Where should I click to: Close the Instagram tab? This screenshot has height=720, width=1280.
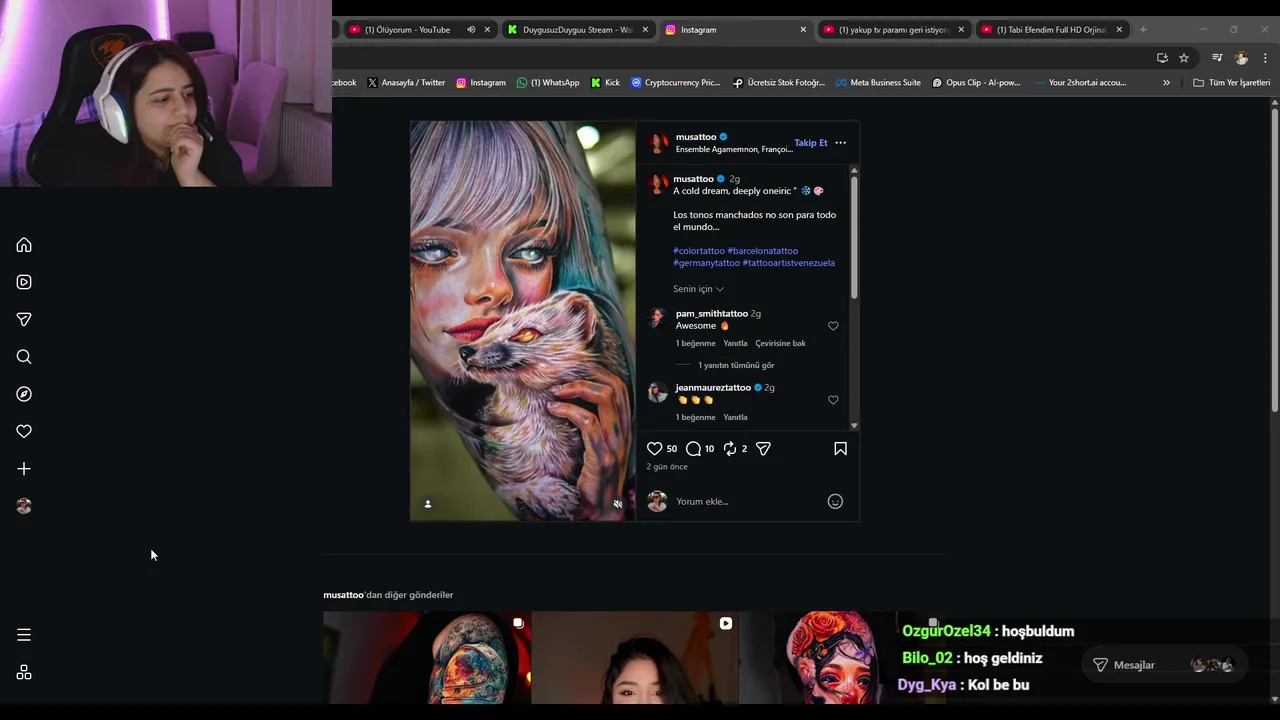pos(803,30)
